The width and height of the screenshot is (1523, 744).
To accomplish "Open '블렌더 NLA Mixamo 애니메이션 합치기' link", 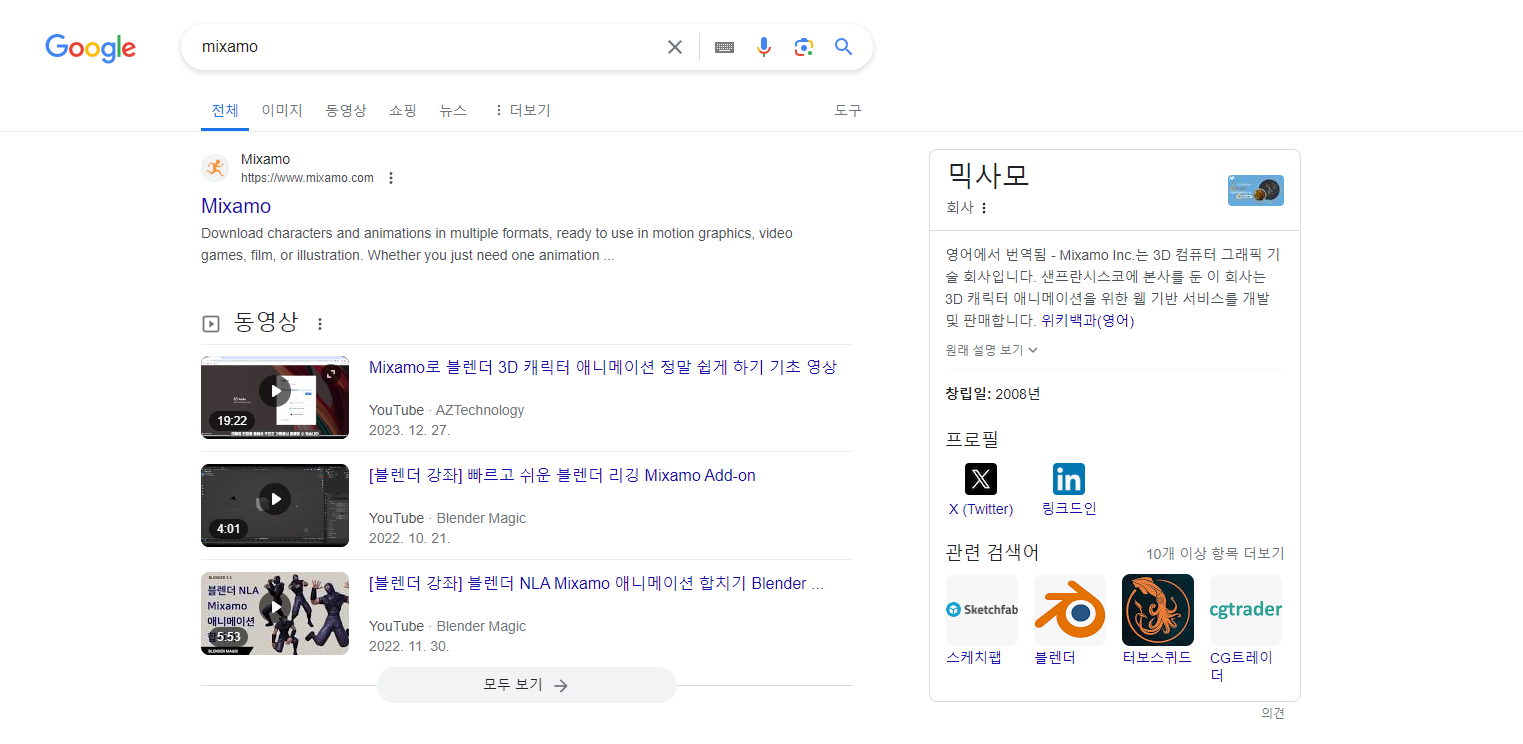I will [x=596, y=583].
